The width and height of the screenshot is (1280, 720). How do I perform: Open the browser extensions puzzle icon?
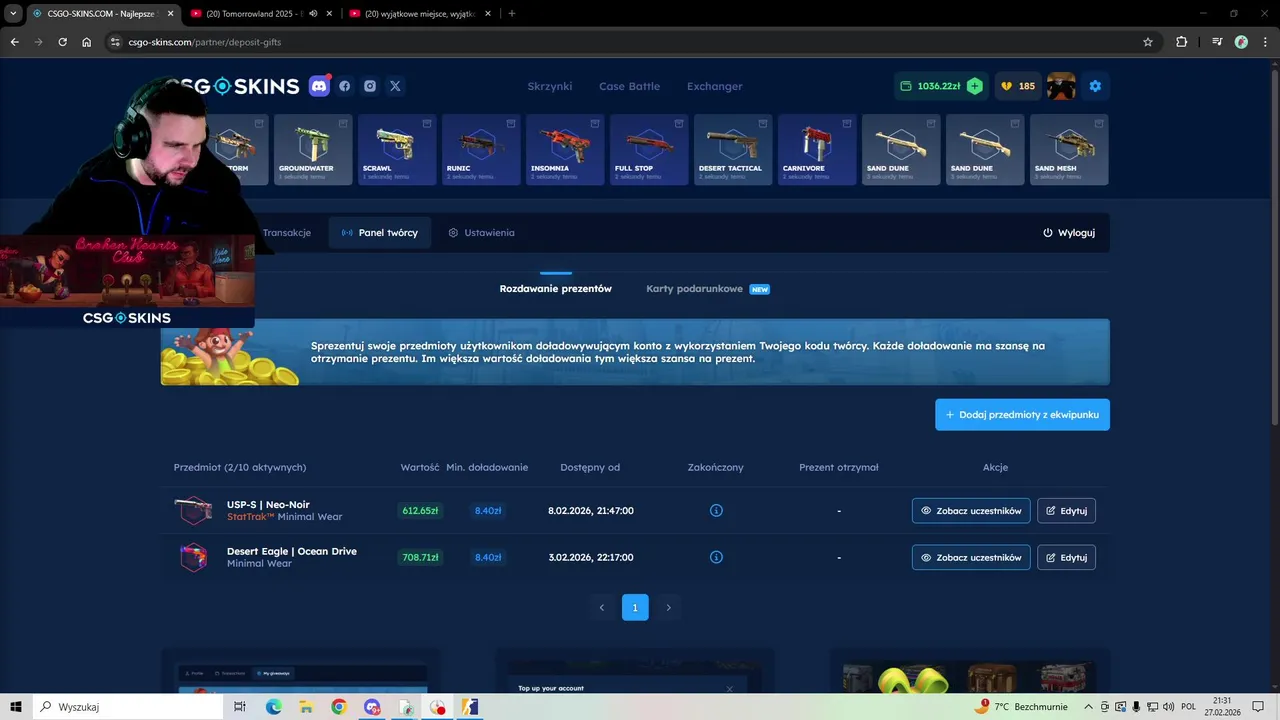(1181, 42)
